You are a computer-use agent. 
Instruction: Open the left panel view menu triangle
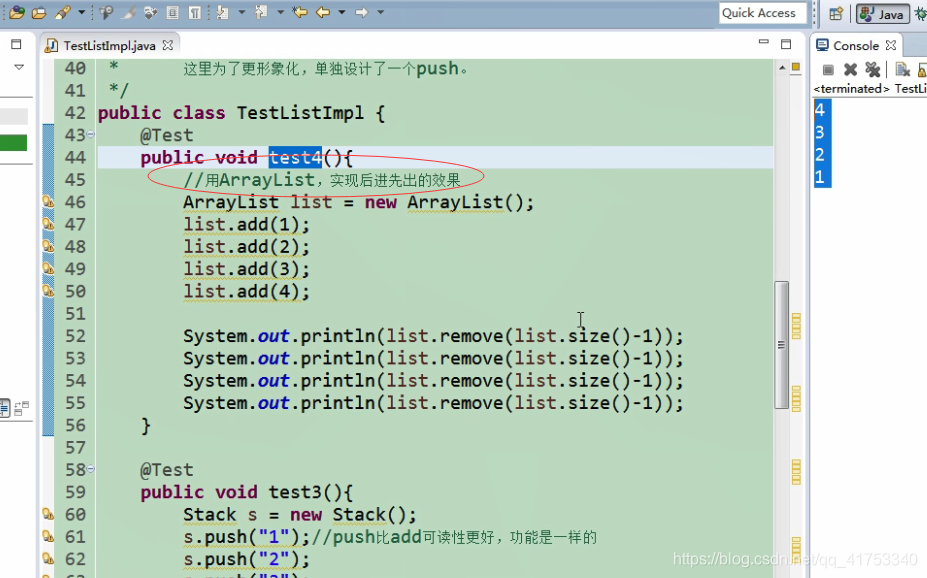[x=19, y=67]
